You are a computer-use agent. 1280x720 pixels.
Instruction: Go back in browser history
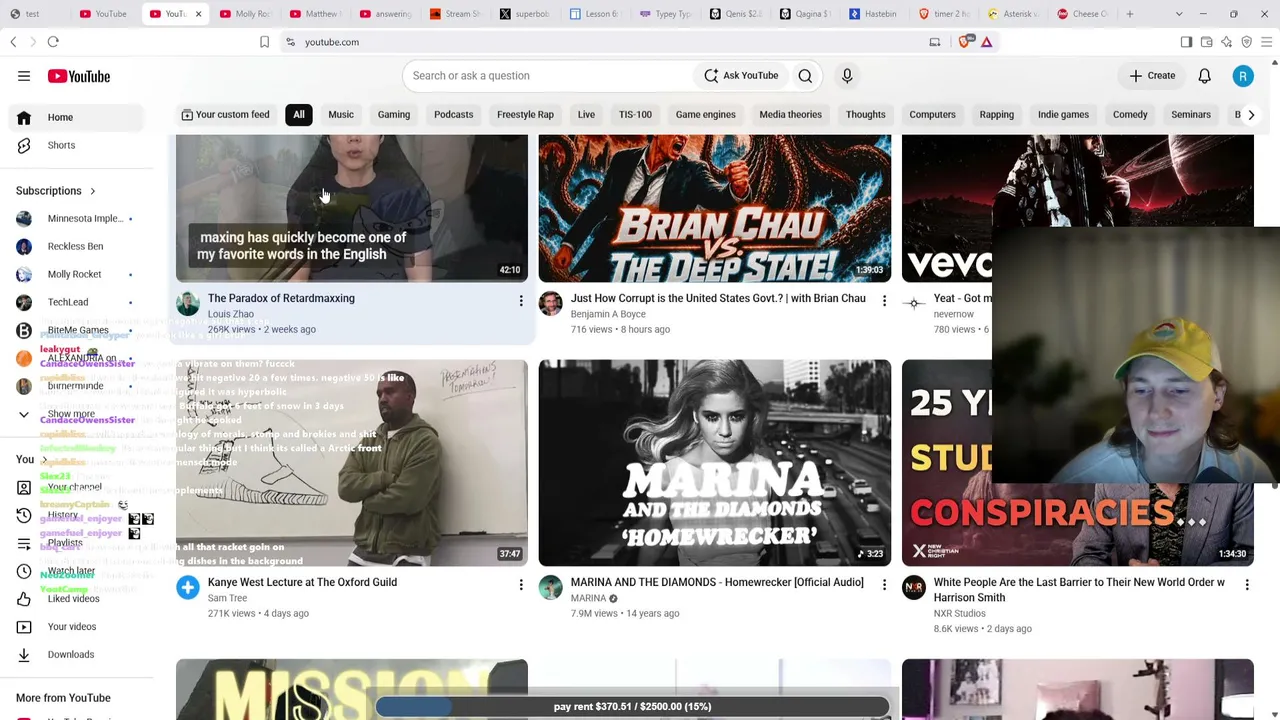13,42
